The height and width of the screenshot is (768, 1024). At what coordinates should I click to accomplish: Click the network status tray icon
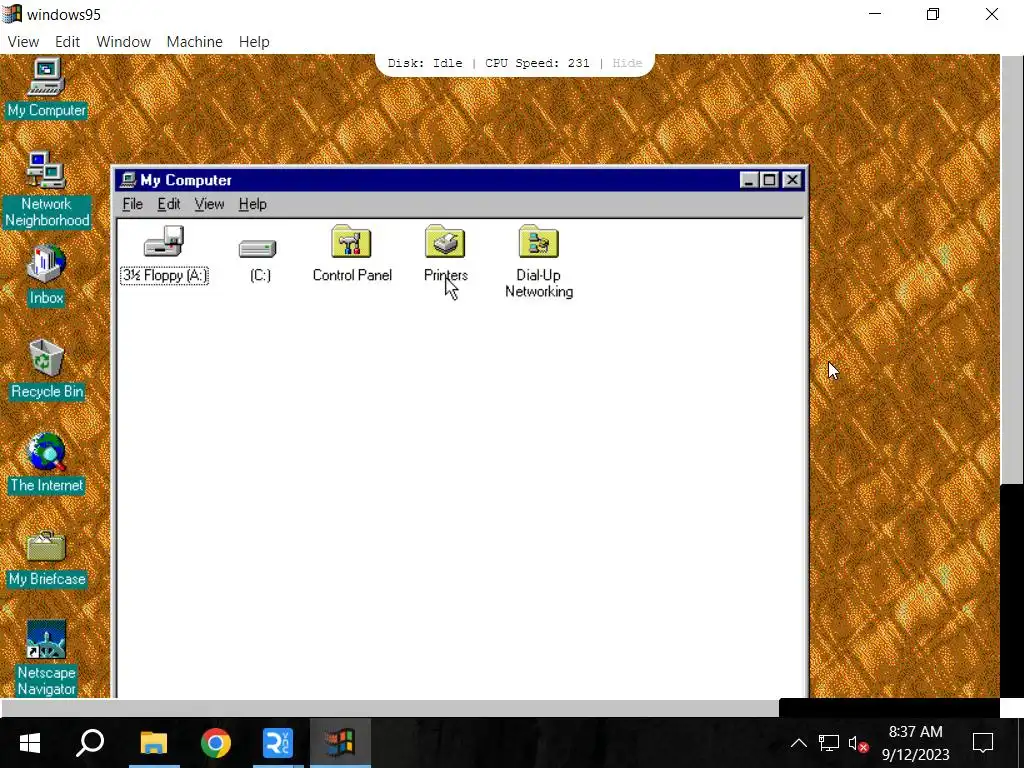pos(829,743)
